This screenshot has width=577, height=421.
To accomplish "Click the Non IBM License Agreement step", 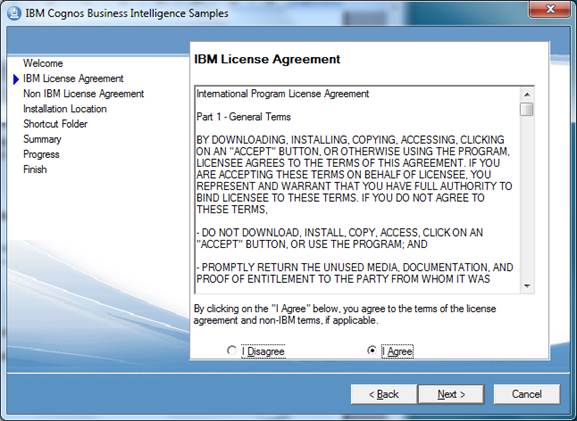I will 84,94.
